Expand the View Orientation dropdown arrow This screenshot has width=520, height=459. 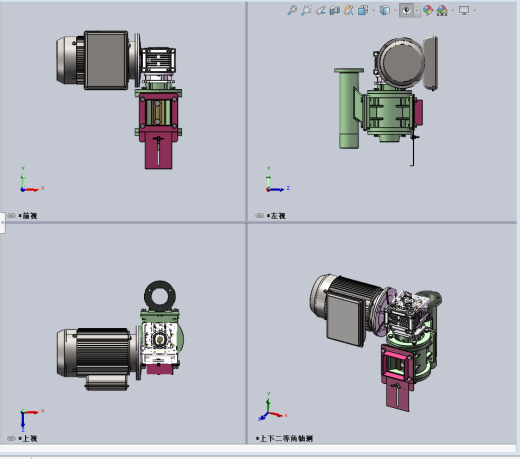pos(373,11)
